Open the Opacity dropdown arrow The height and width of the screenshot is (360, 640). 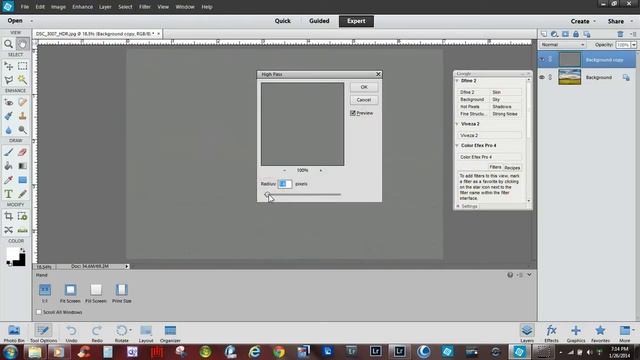[634, 45]
